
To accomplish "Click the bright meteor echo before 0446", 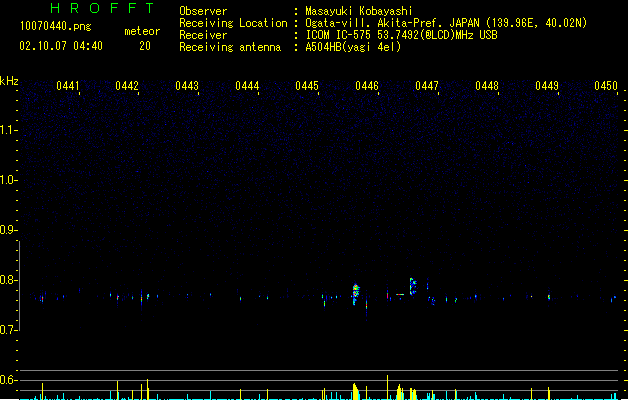I will [355, 294].
